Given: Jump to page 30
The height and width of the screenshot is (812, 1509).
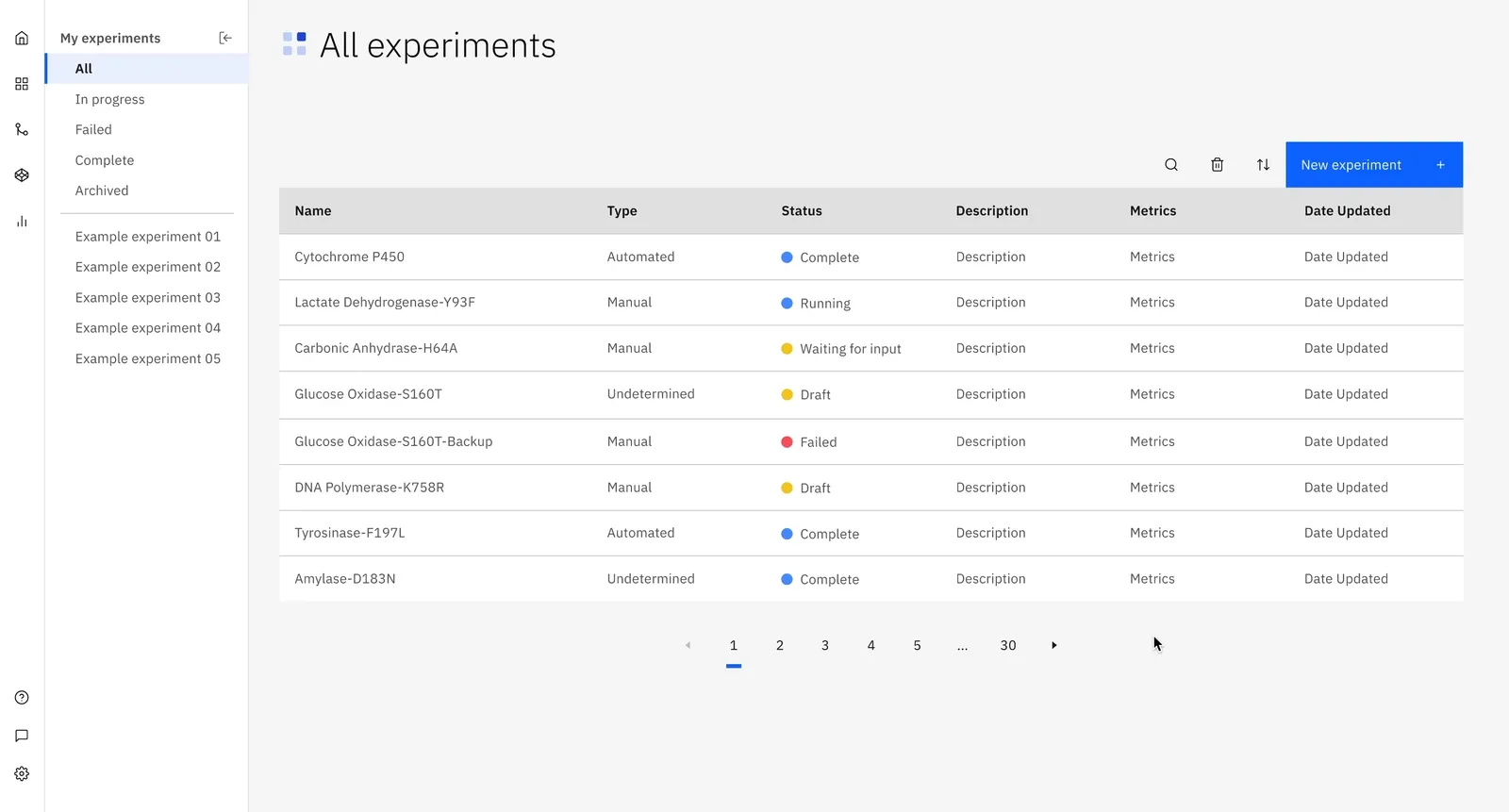Looking at the screenshot, I should click(x=1008, y=646).
